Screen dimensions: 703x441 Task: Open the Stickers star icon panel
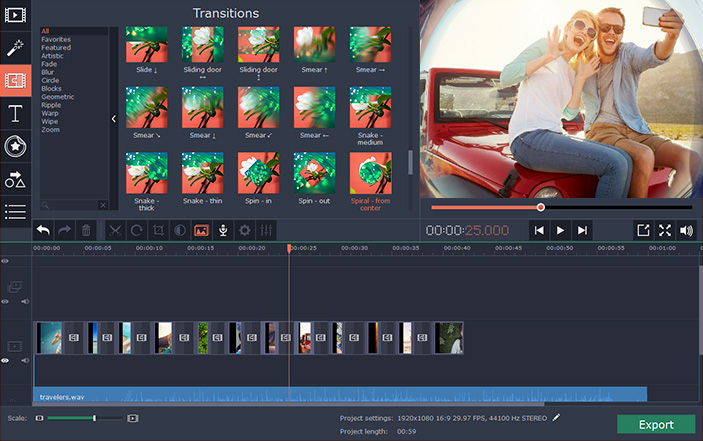15,146
